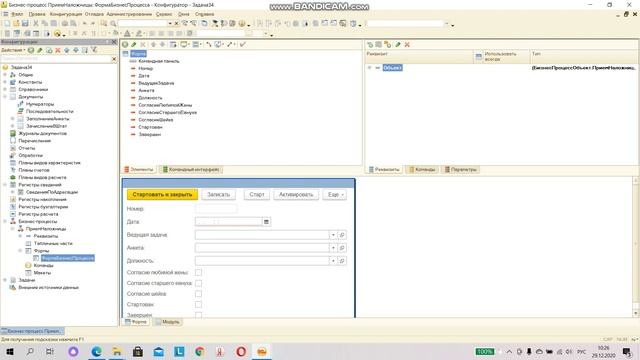
Task: Select ФормаБизнесПроцесса in configuration tree
Action: (68, 258)
